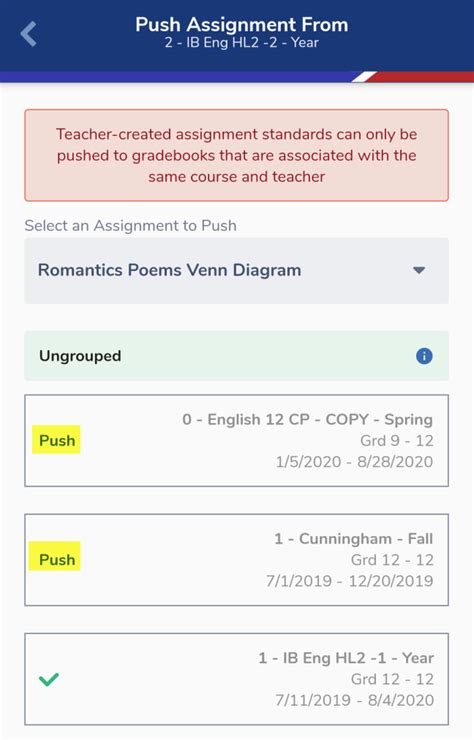Viewport: 474px width, 740px height.
Task: Tap the 2 - IB Eng HL2 -2 subtitle
Action: (241, 42)
